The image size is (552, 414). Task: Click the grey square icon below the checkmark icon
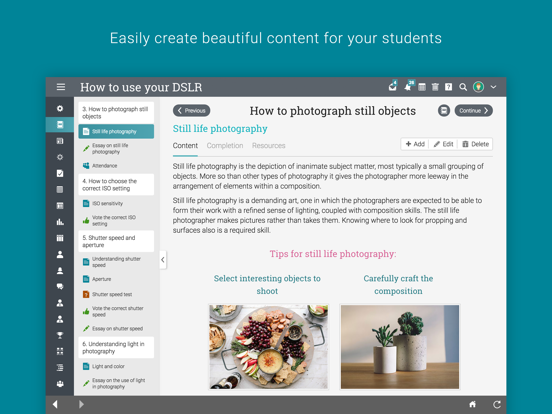point(60,189)
